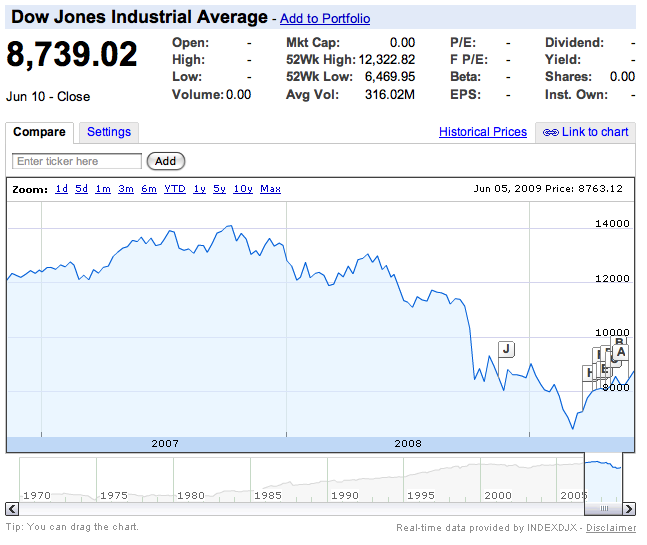This screenshot has width=647, height=545.
Task: Click the Add to Portfolio link
Action: pyautogui.click(x=324, y=19)
